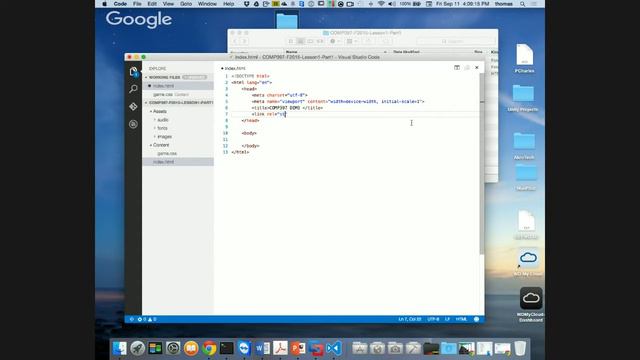This screenshot has width=640, height=360.
Task: Open Terminal from the Dock
Action: (x=227, y=348)
